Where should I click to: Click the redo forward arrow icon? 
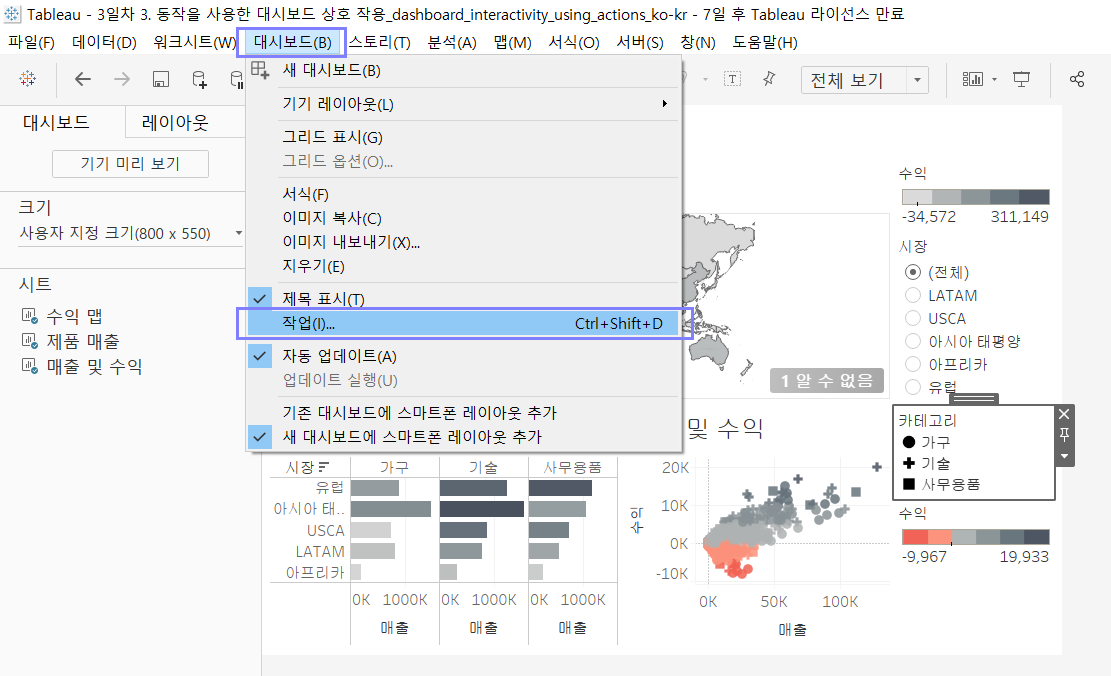point(122,79)
